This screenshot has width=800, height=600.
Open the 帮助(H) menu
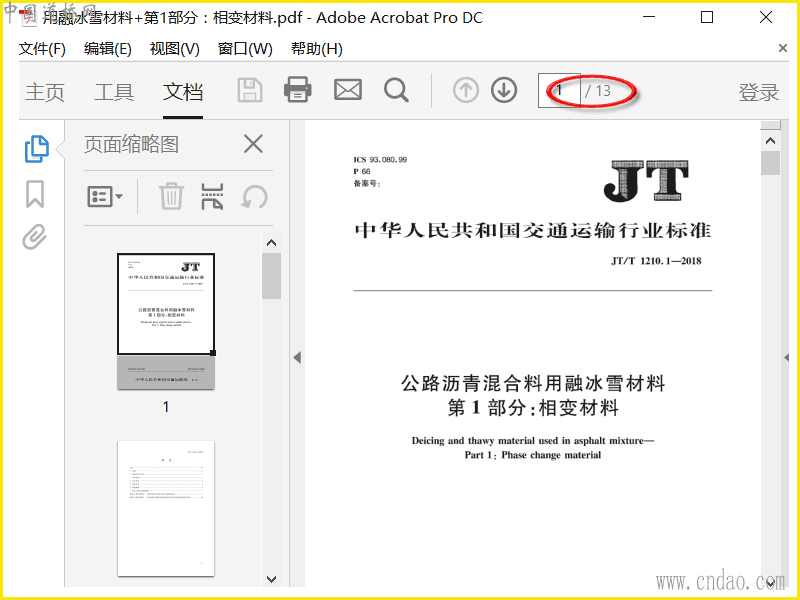(x=316, y=49)
